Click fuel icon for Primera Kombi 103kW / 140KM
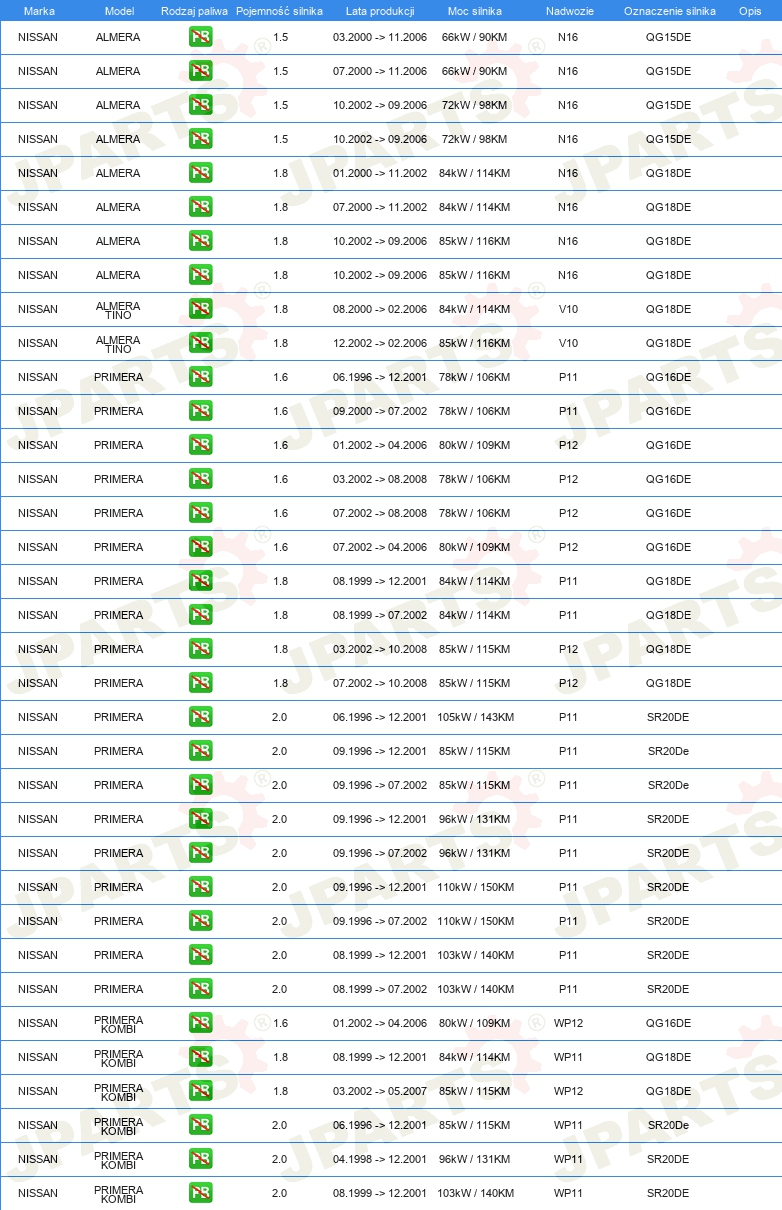The width and height of the screenshot is (782, 1210). 200,1193
